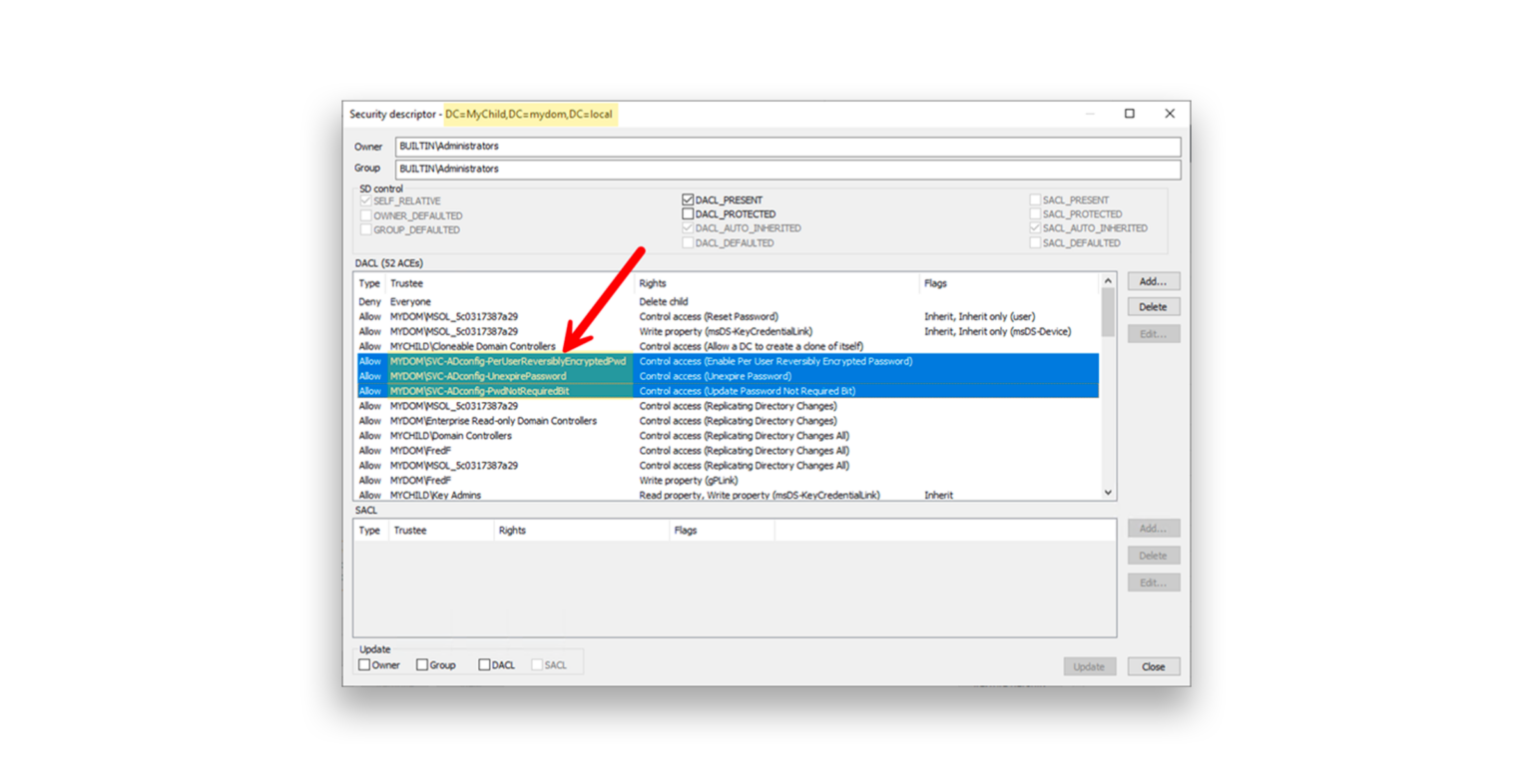
Task: Check the SACL_DEFAULTED checkbox
Action: click(1034, 242)
